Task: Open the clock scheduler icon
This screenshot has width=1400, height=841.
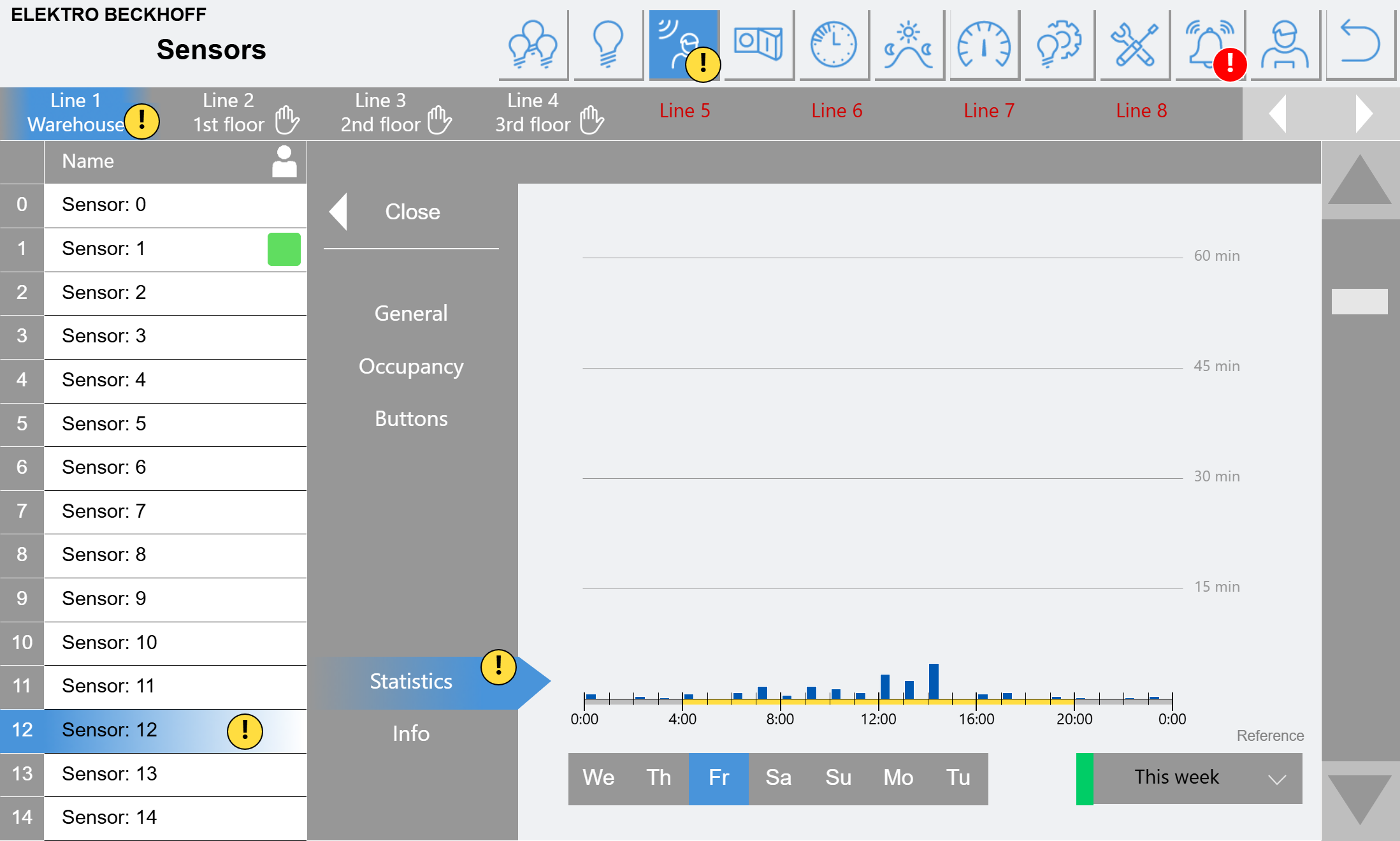Action: pyautogui.click(x=834, y=45)
